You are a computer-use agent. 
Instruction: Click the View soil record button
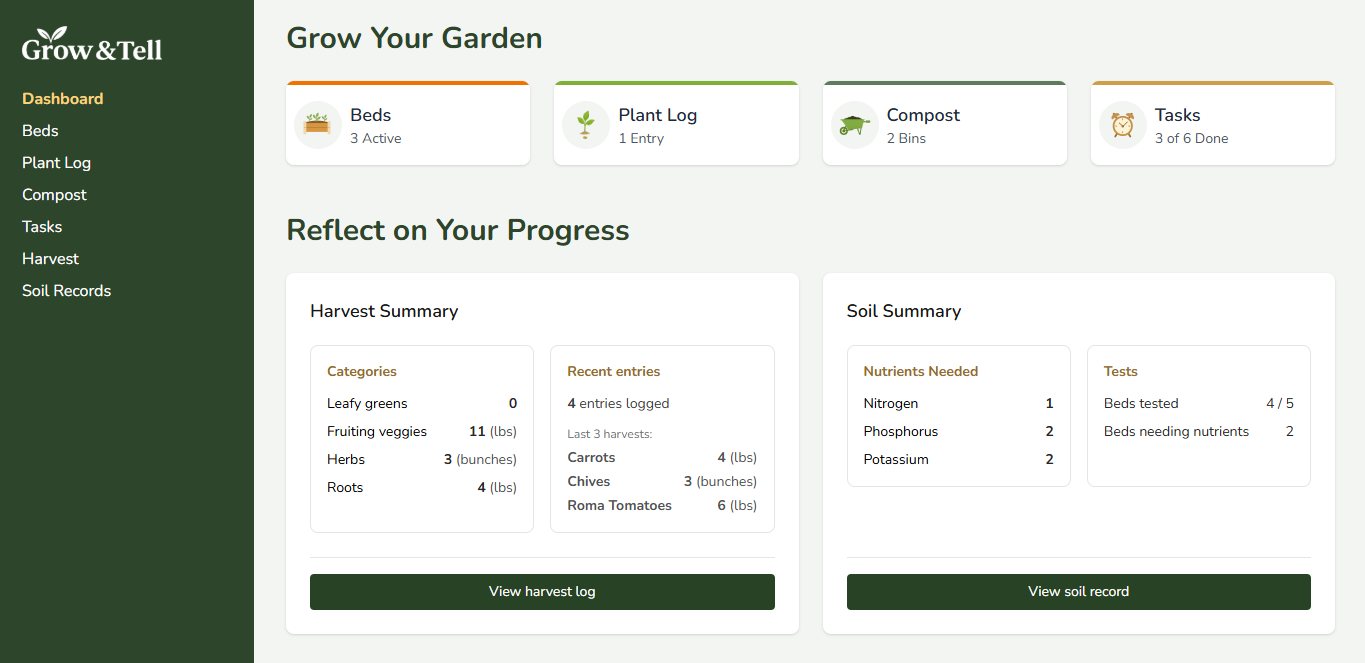(1078, 591)
